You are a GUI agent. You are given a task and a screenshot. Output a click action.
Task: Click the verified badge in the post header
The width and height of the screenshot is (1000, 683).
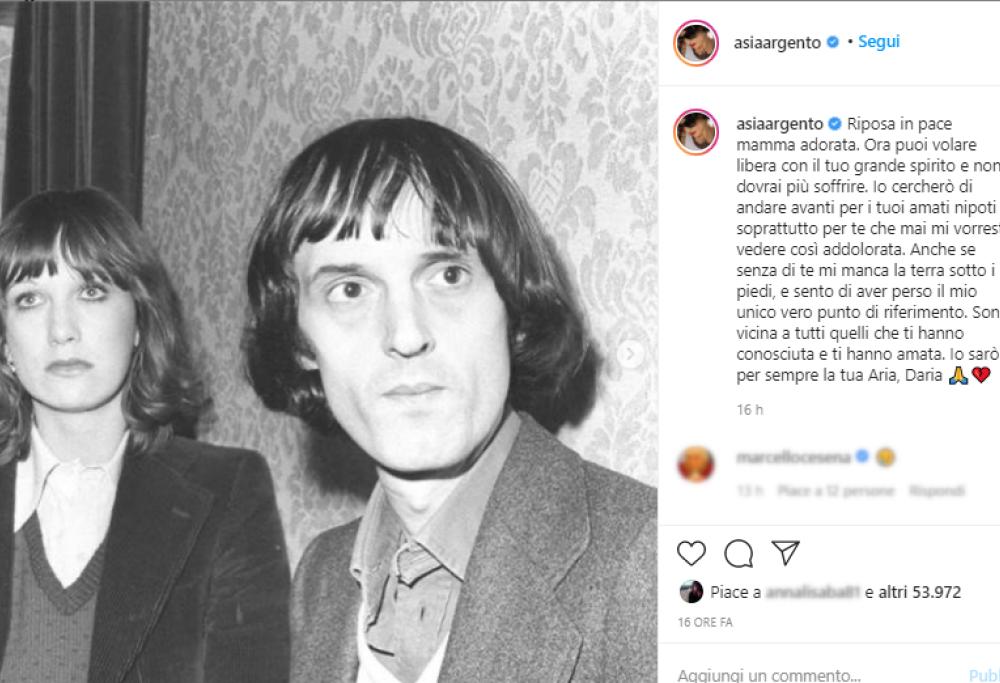[832, 43]
